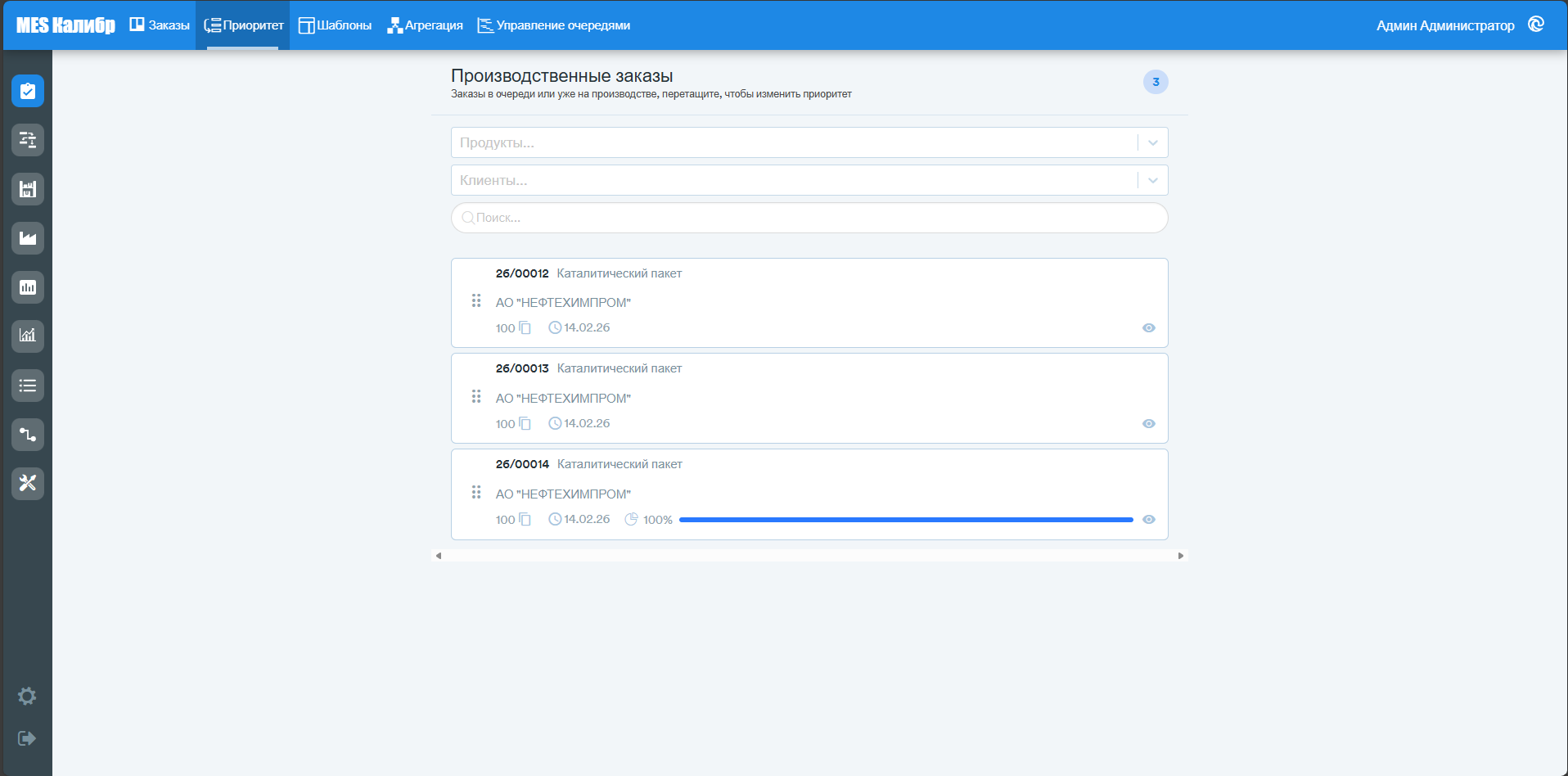Viewport: 1568px width, 776px height.
Task: Toggle the eye icon for order 26/00012
Action: (x=1149, y=328)
